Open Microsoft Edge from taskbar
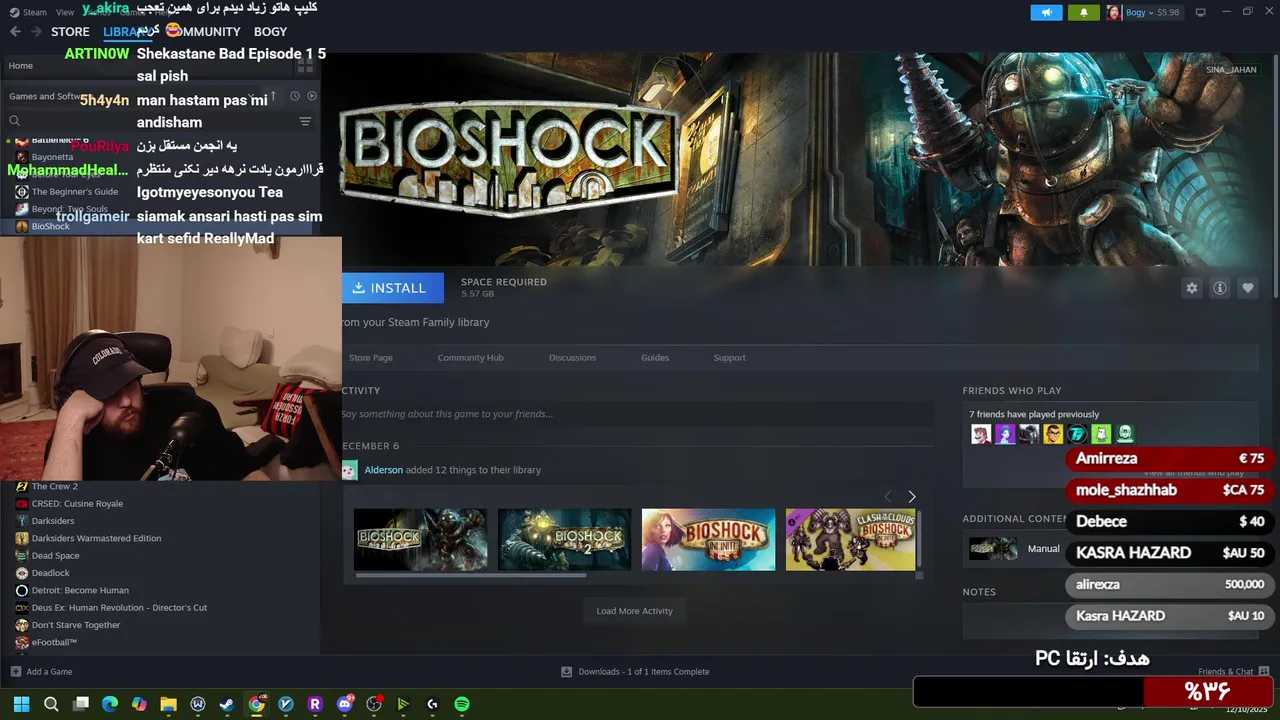Viewport: 1280px width, 720px height. [110, 704]
